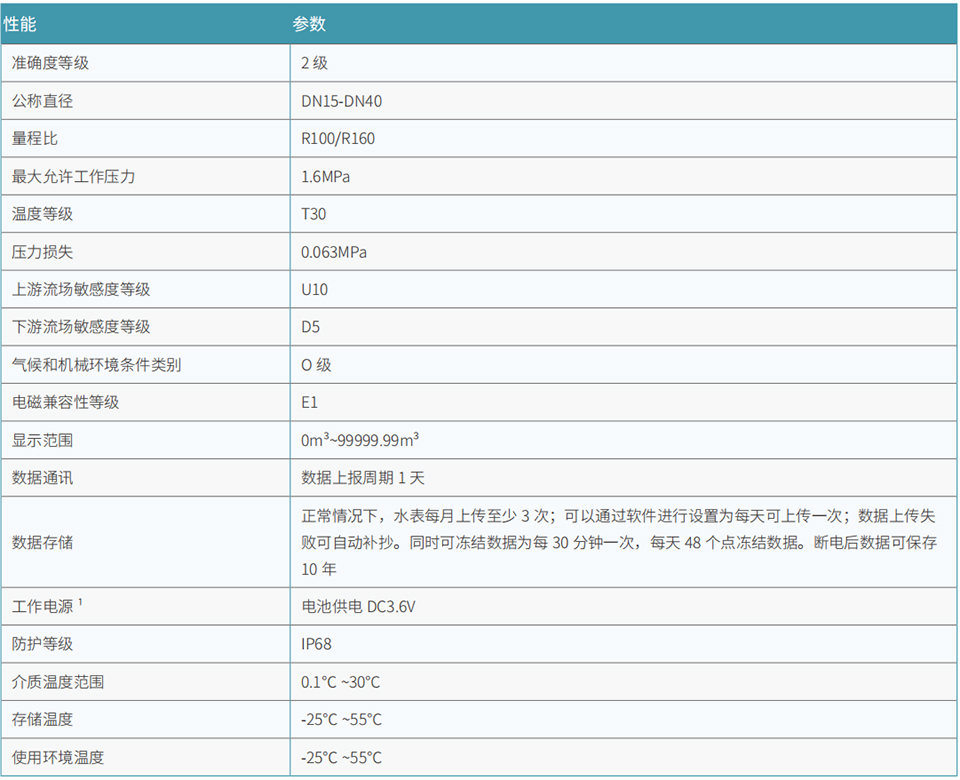
Task: Click the IP68 protection rating value
Action: click(x=312, y=643)
